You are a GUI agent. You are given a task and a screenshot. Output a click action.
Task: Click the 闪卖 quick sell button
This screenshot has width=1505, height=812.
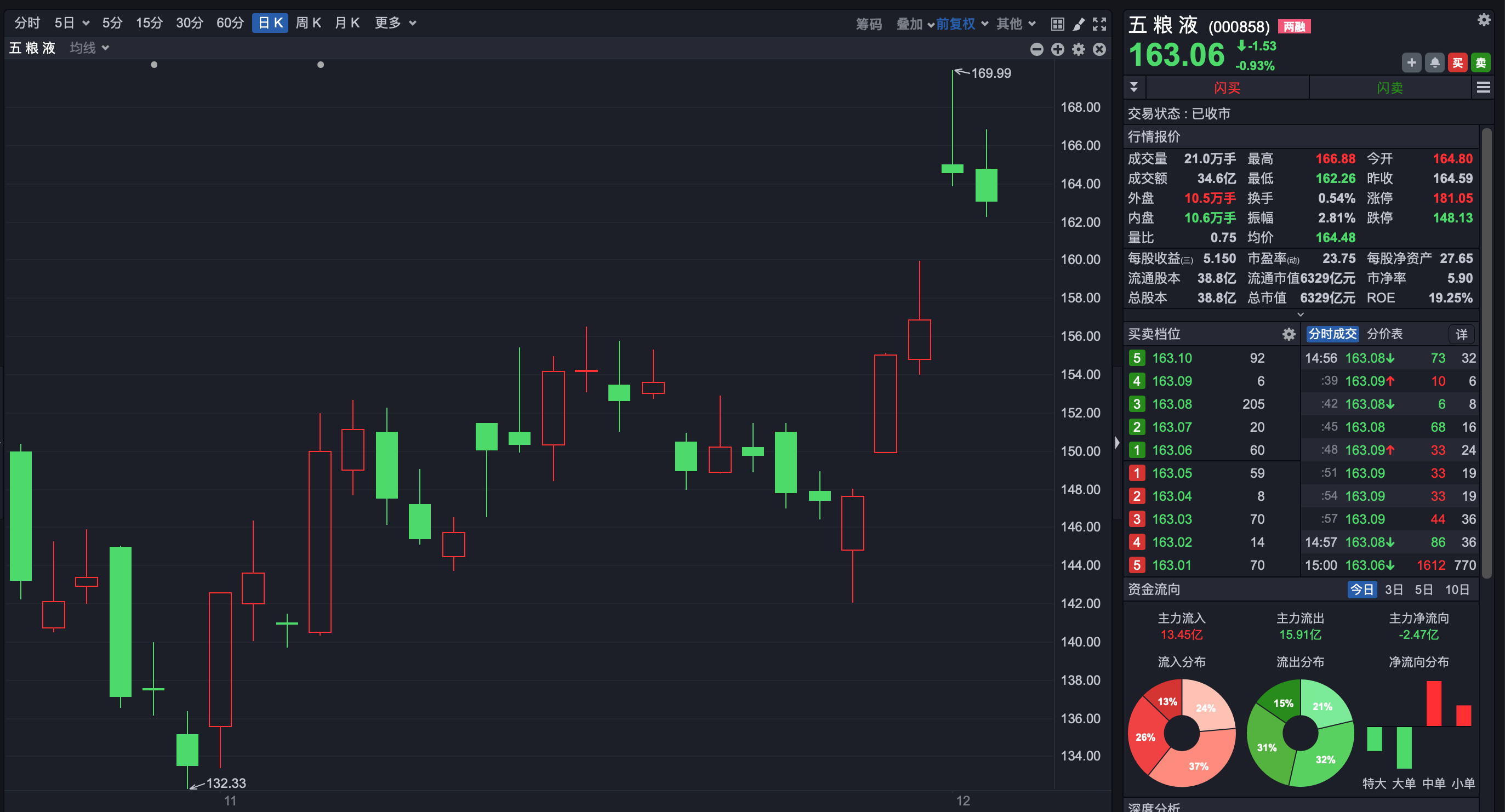(1389, 88)
